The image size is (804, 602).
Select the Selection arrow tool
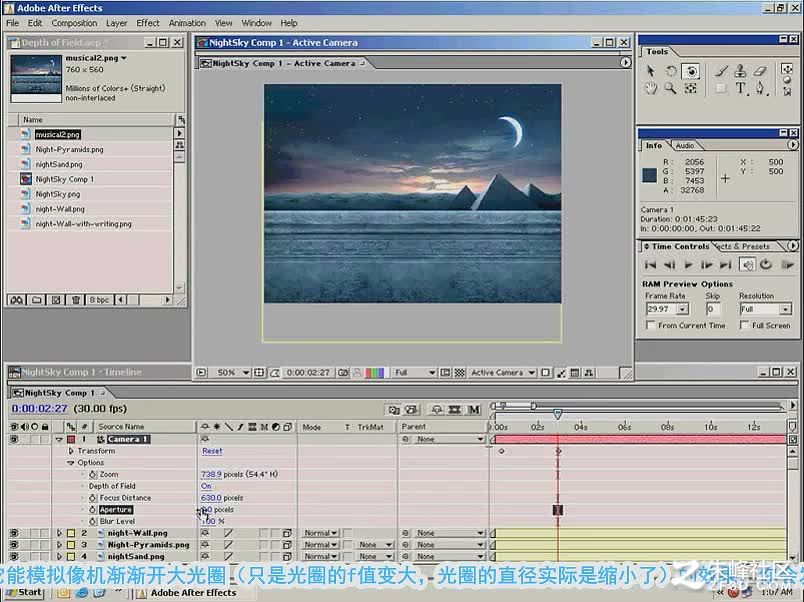point(650,71)
